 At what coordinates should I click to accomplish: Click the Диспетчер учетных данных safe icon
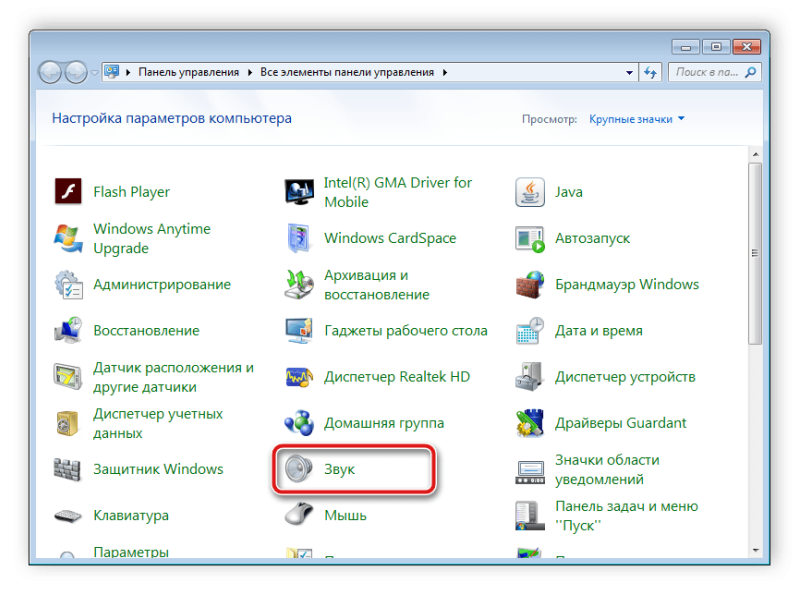(68, 424)
